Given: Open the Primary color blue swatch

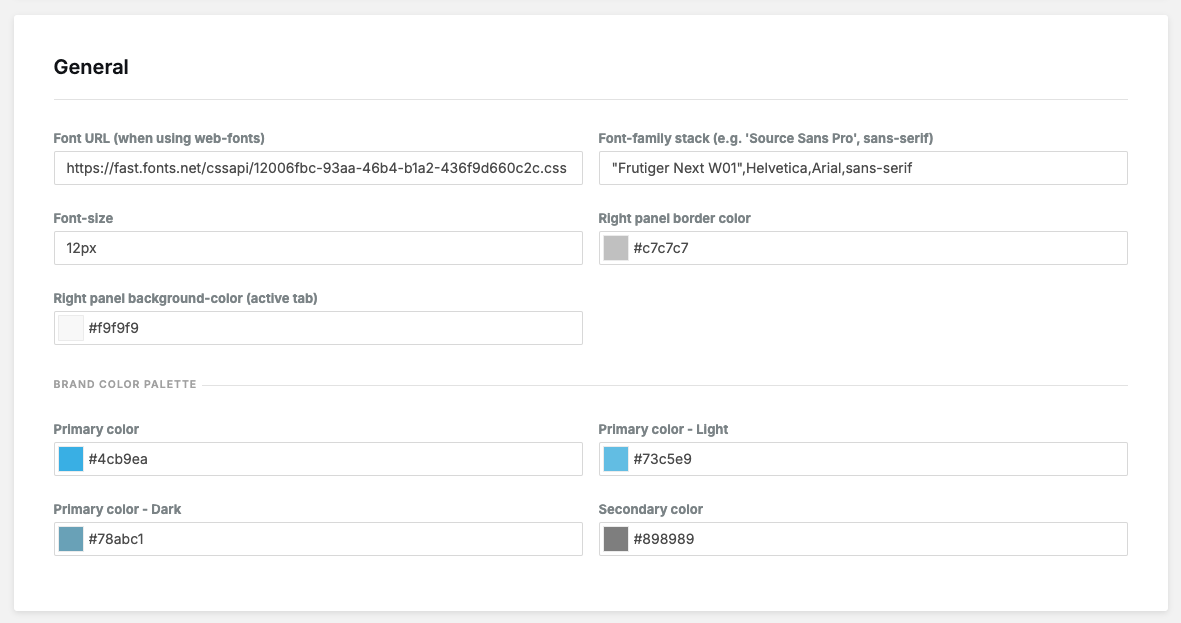Looking at the screenshot, I should click(x=71, y=459).
